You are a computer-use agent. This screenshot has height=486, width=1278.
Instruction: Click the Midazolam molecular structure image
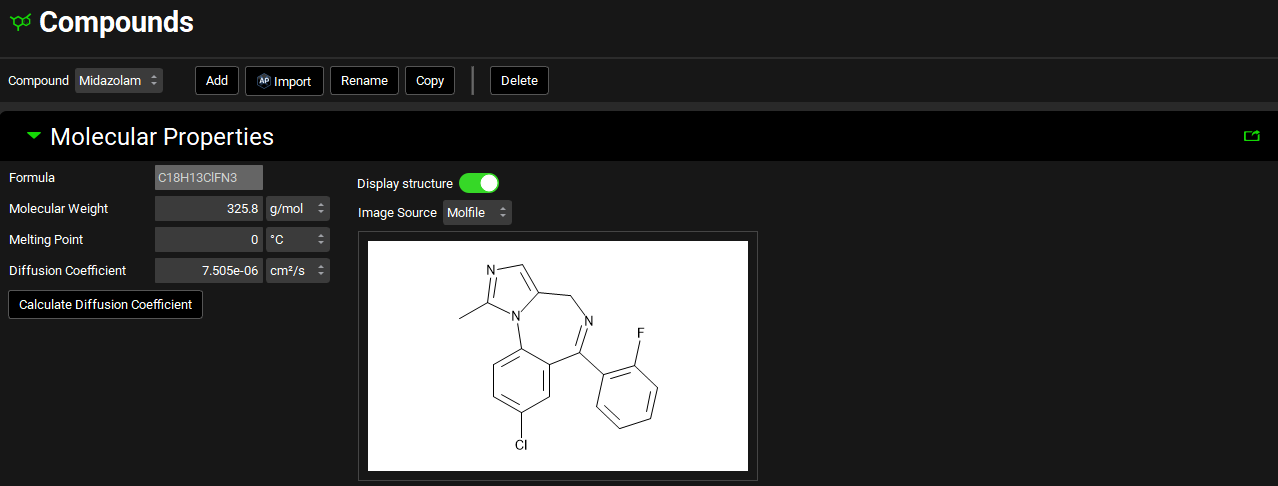[557, 355]
